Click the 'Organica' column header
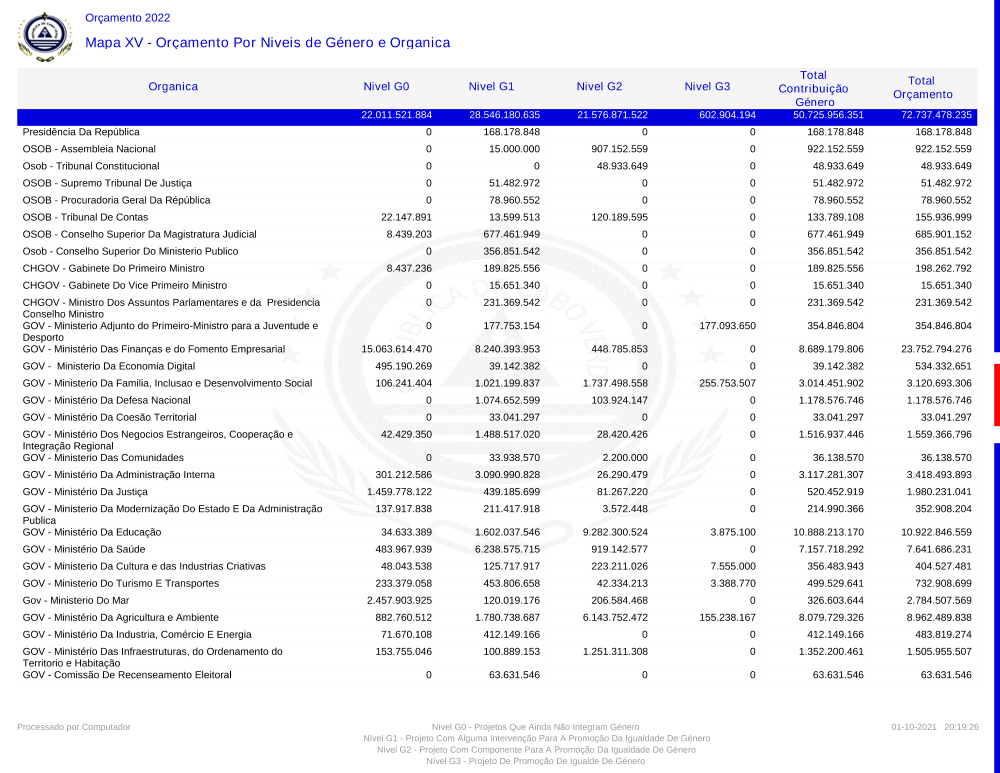Viewport: 1000px width, 773px height. pos(173,87)
